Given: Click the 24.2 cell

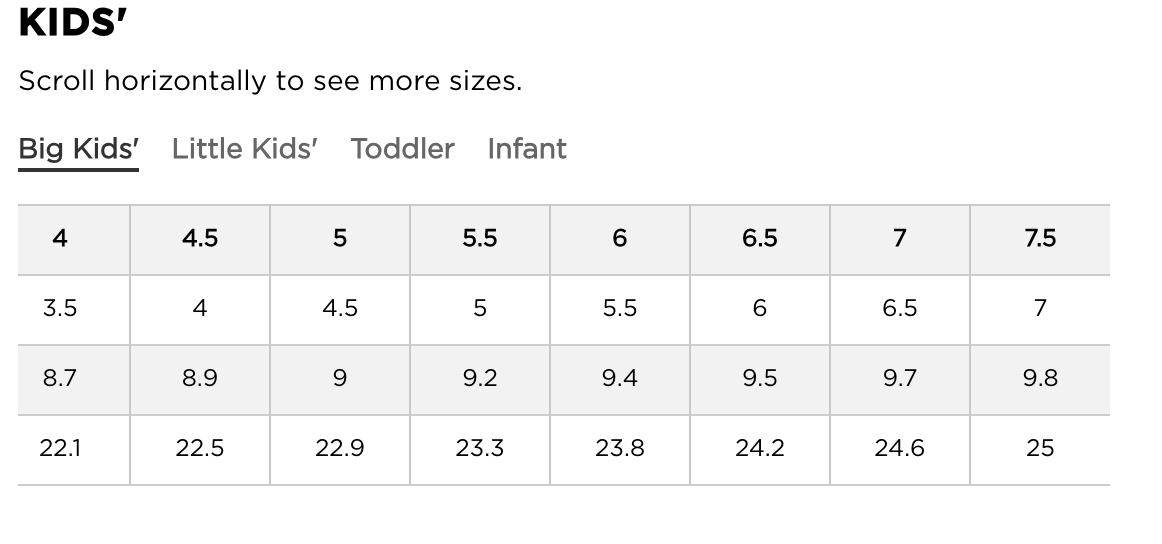Looking at the screenshot, I should [760, 448].
